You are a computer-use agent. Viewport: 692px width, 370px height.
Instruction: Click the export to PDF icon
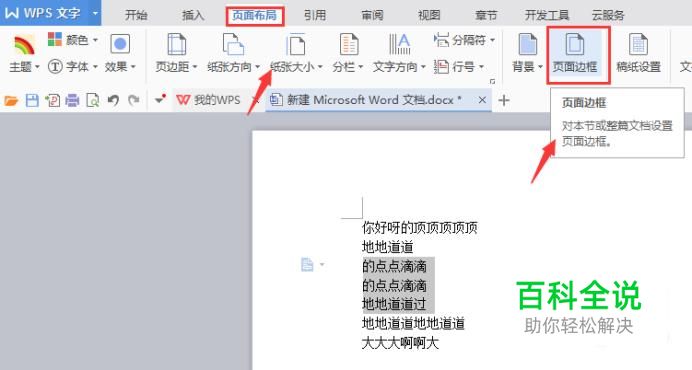pos(53,101)
